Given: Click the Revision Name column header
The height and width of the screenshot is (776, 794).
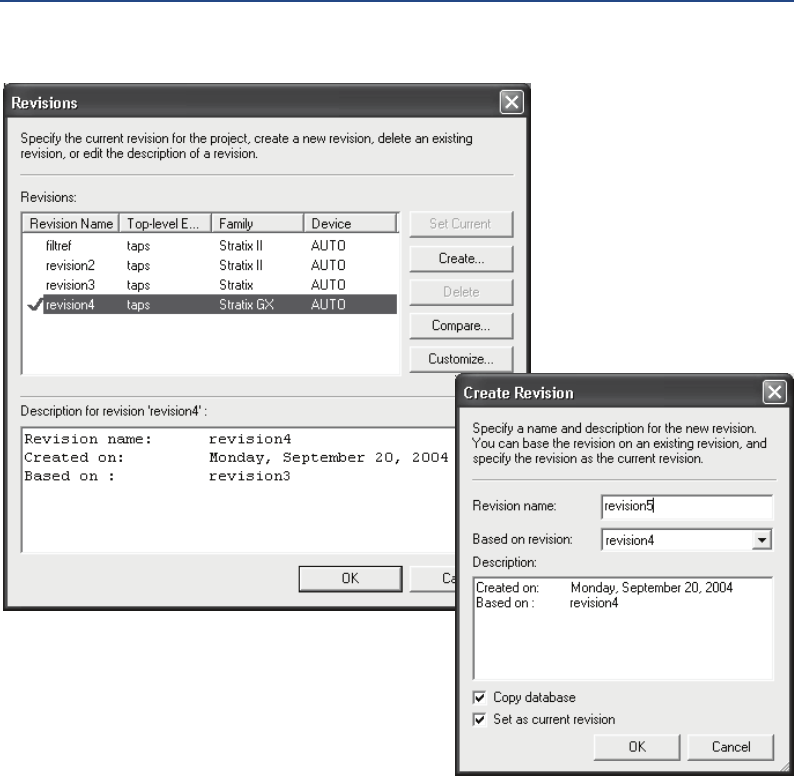Looking at the screenshot, I should [70, 224].
